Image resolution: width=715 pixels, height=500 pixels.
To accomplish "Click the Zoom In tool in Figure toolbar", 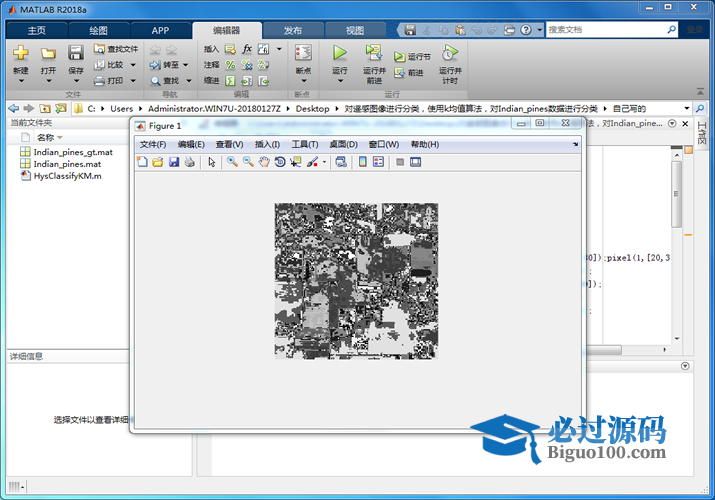I will tap(232, 162).
